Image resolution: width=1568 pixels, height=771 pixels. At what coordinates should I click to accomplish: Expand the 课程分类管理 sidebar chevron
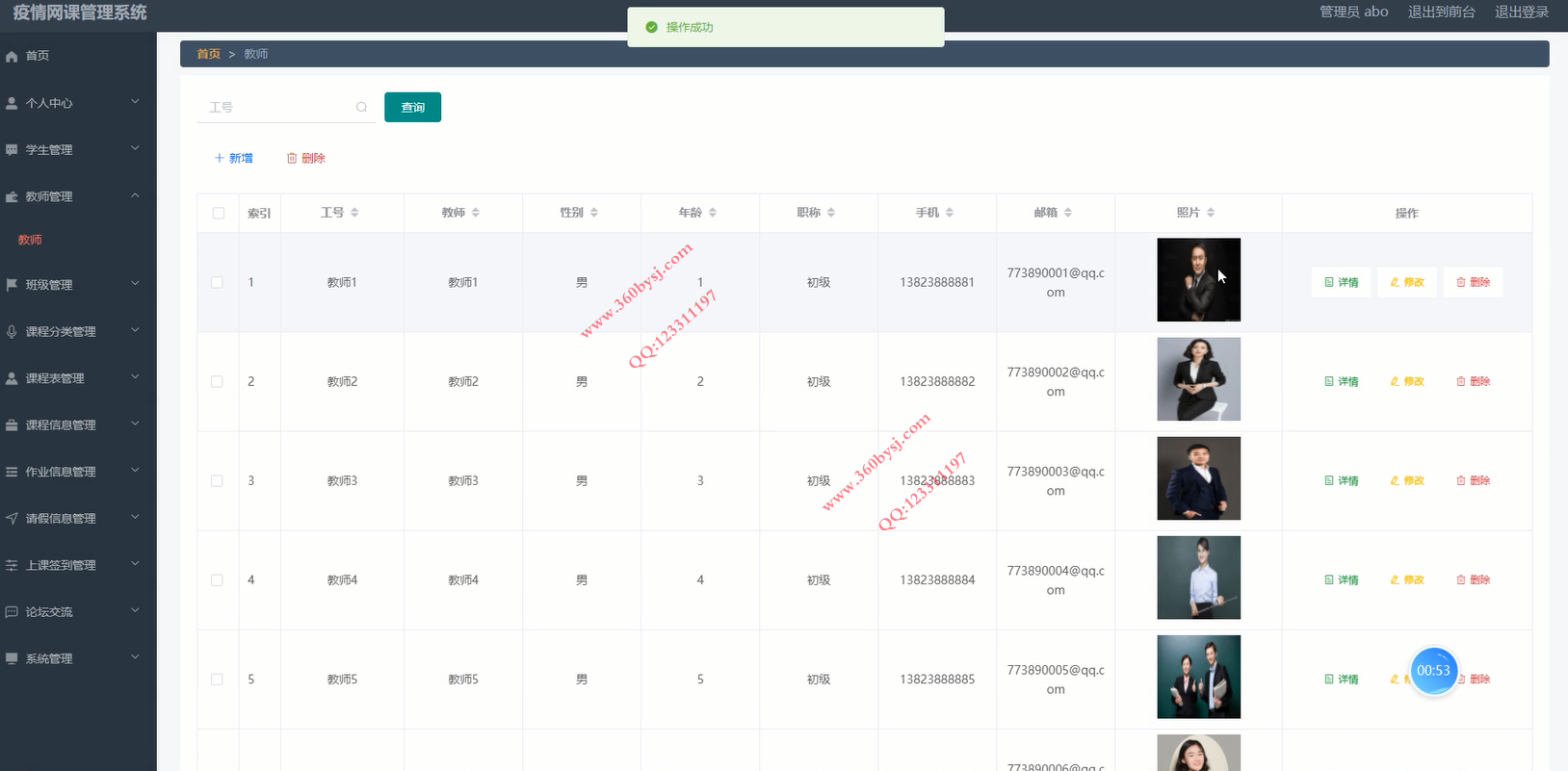click(135, 330)
